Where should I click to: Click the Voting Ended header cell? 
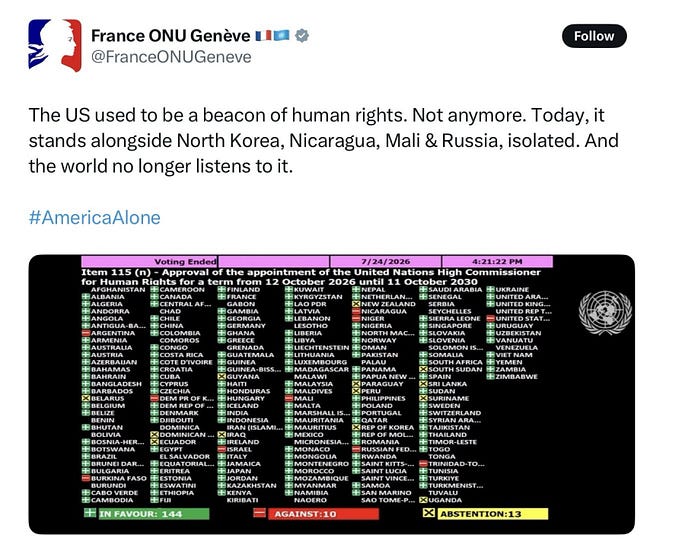149,261
